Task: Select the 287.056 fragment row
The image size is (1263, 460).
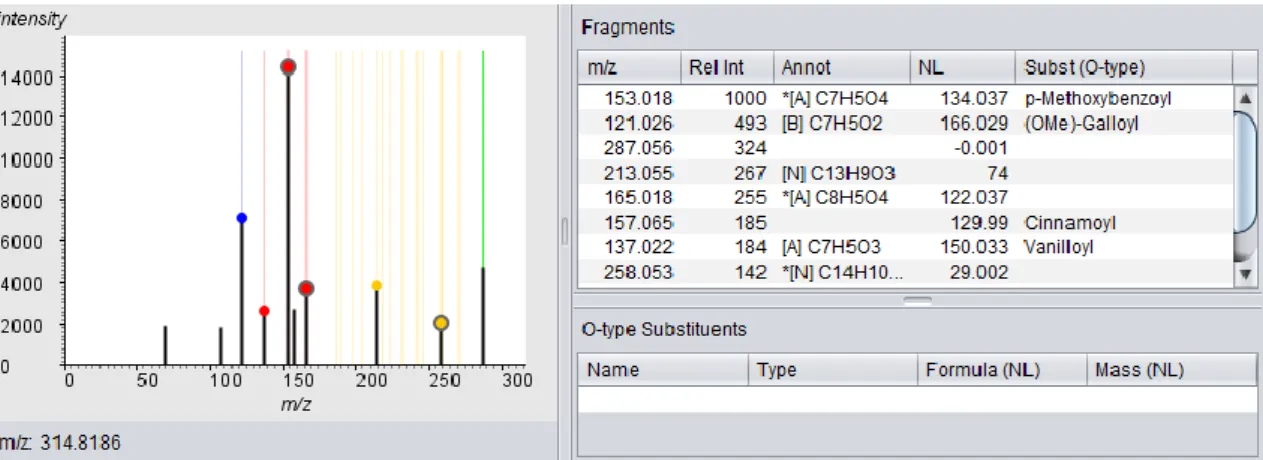Action: (x=905, y=145)
